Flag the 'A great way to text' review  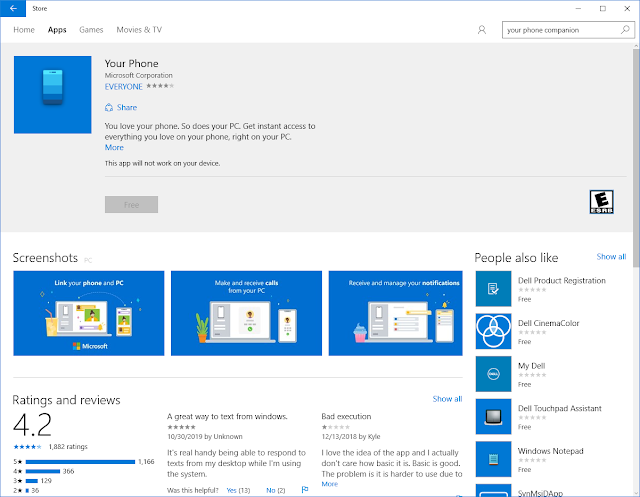[304, 490]
